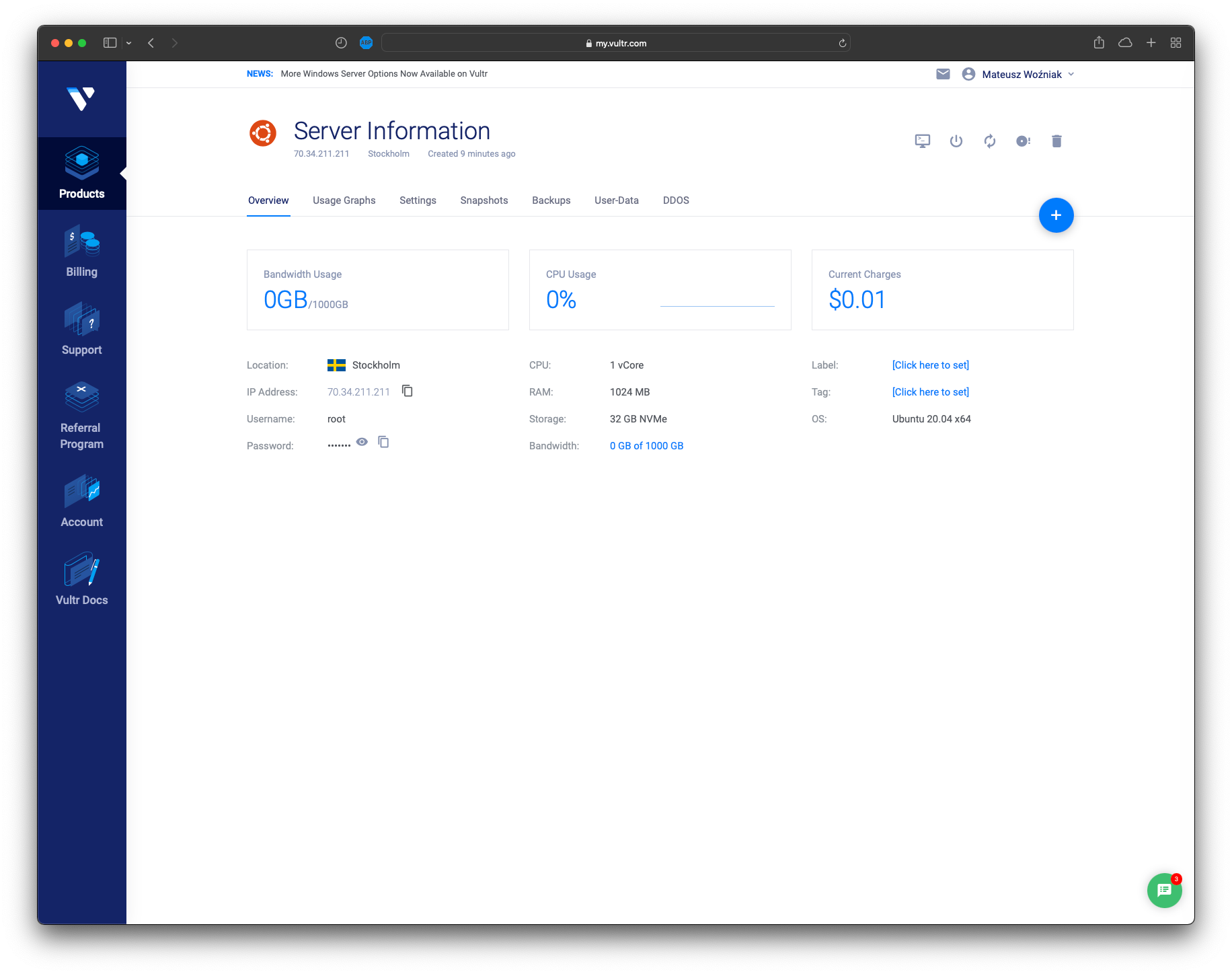
Task: Click the user profile avatar icon
Action: 968,74
